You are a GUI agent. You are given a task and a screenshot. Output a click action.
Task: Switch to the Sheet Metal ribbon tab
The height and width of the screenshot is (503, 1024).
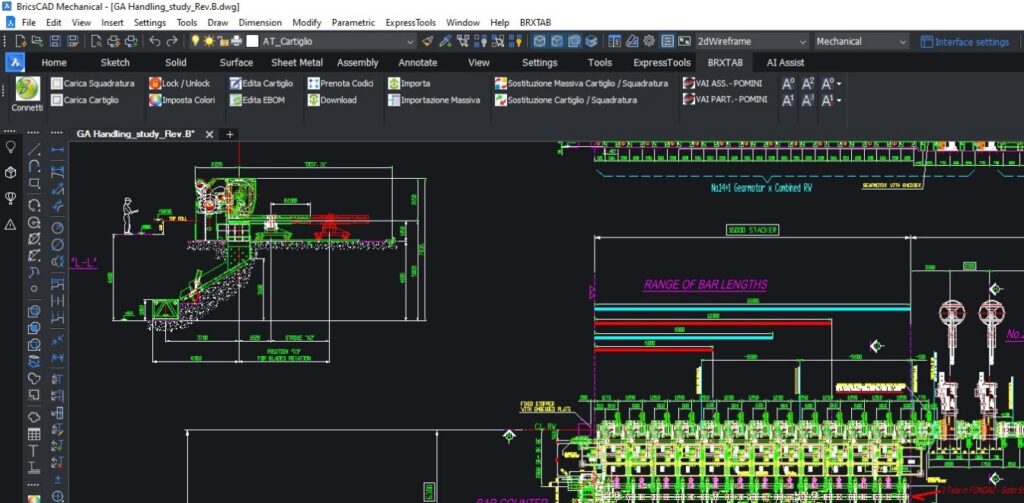(297, 62)
